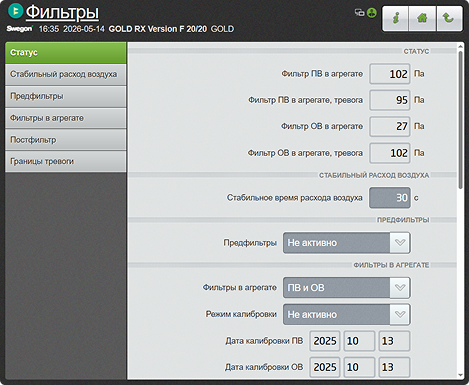Click the teal logo beside Фильтры title
469x385 pixels.
pyautogui.click(x=15, y=11)
